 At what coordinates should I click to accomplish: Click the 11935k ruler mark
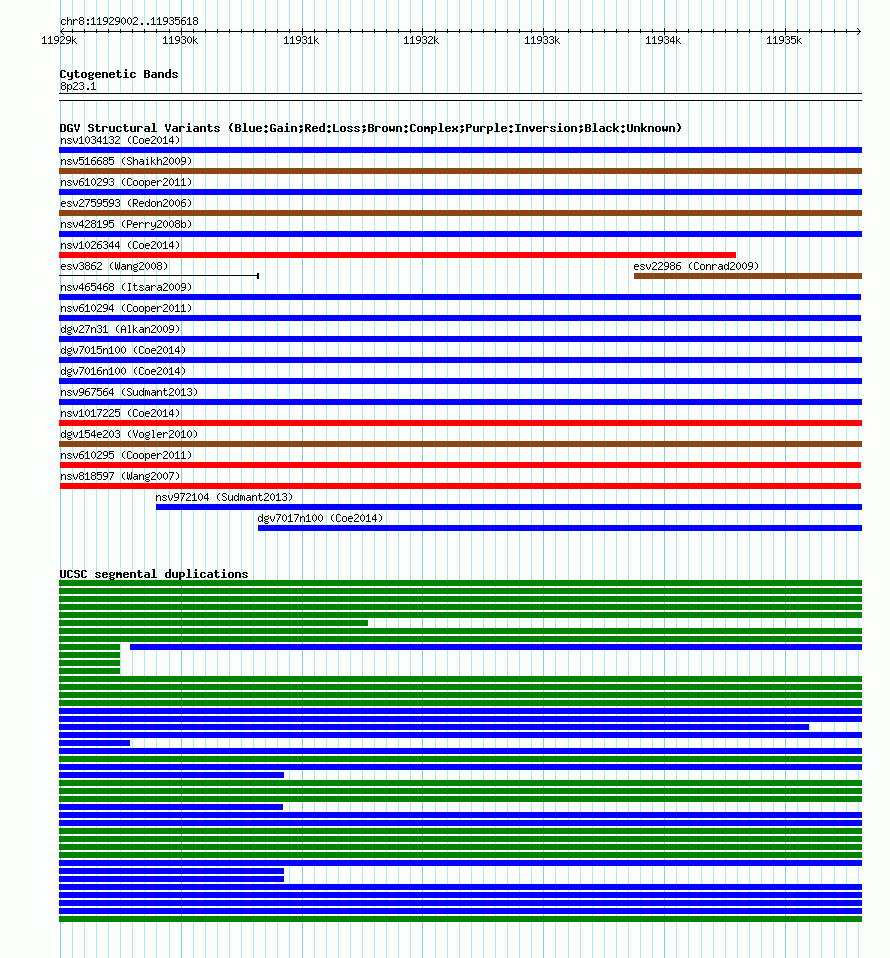click(x=784, y=40)
